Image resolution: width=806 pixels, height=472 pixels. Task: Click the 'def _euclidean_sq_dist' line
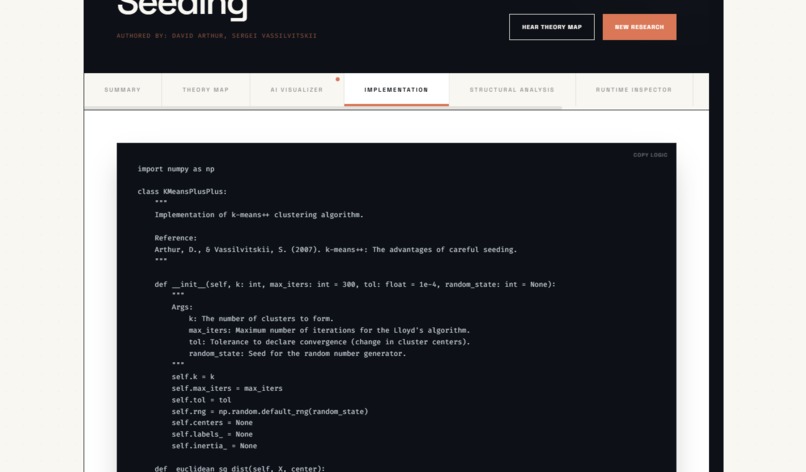[x=240, y=468]
